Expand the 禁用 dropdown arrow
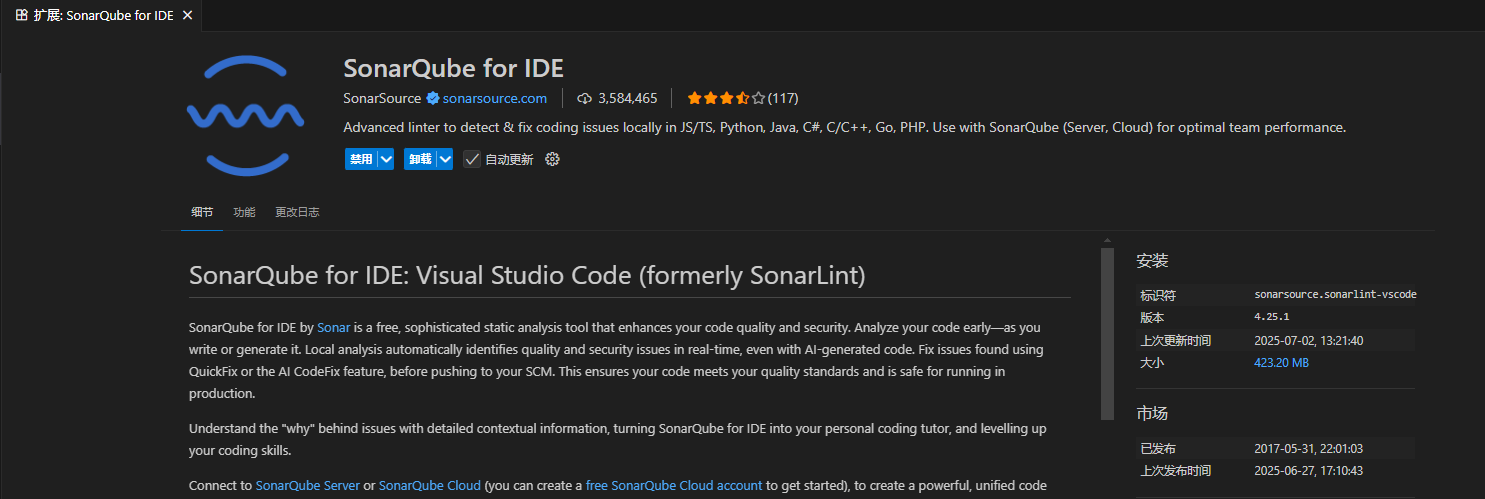This screenshot has height=499, width=1485. (386, 159)
